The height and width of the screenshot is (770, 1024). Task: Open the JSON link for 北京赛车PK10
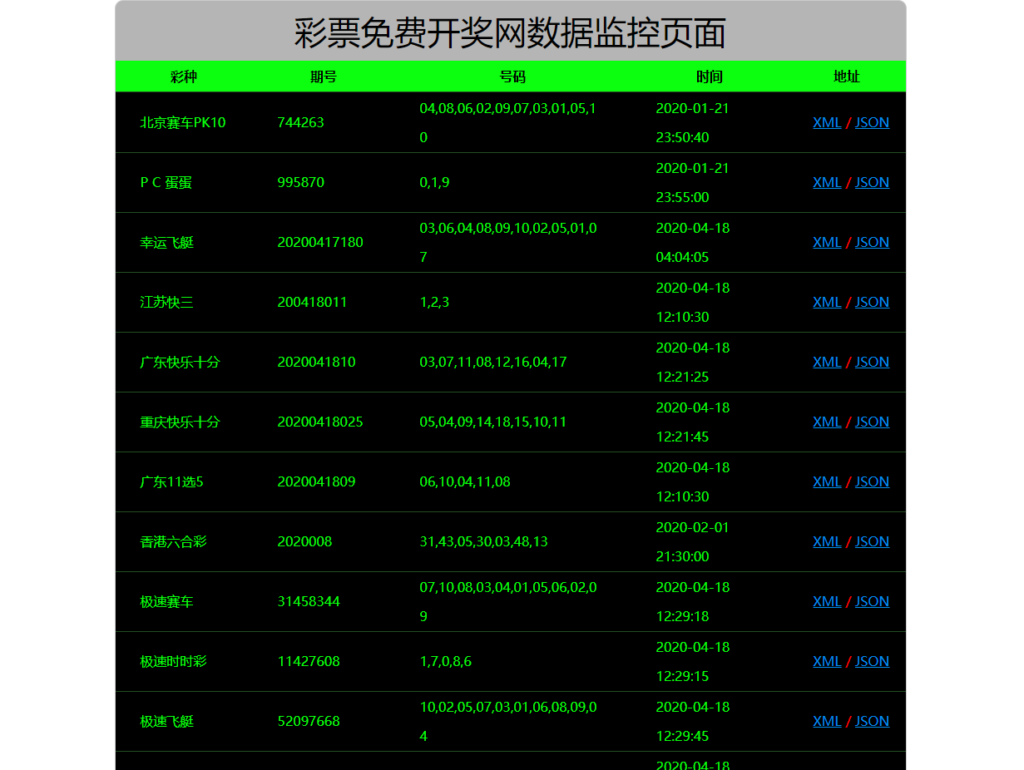pyautogui.click(x=871, y=122)
